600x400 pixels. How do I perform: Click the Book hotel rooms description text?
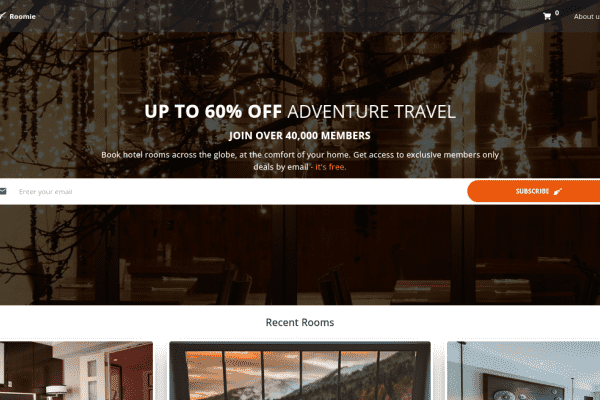pos(300,161)
